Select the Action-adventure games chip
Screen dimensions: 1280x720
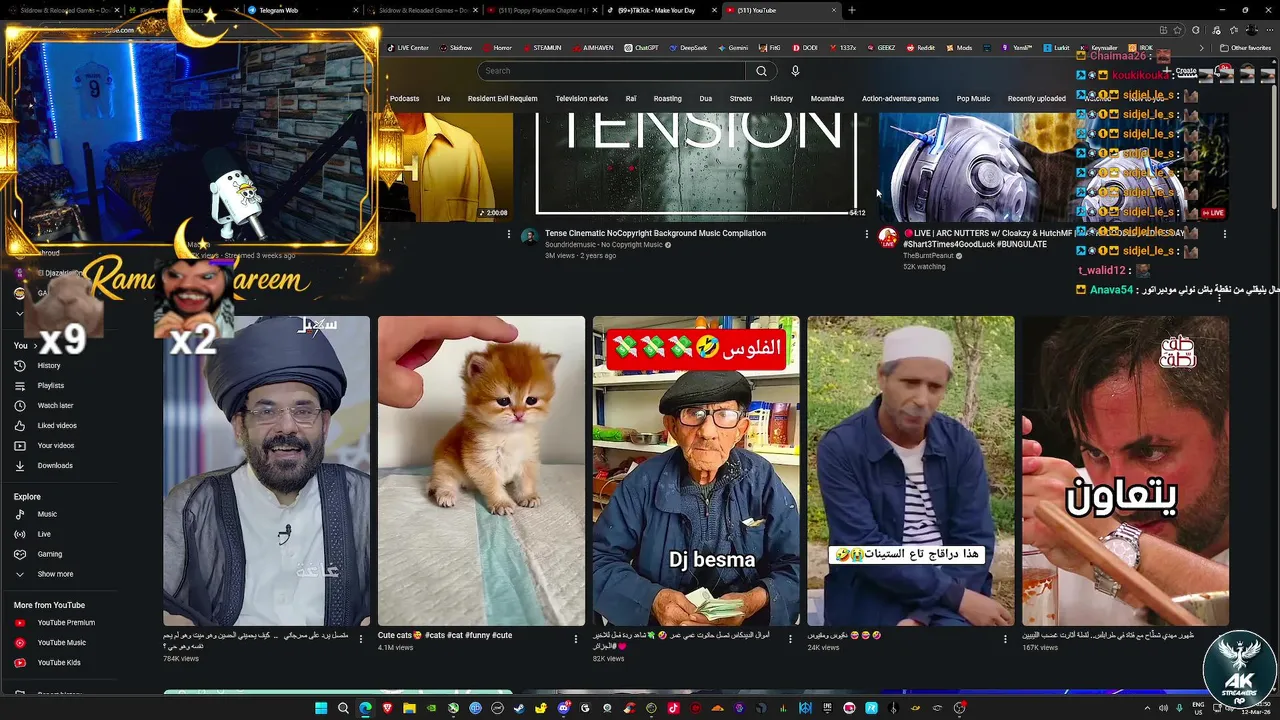point(900,99)
